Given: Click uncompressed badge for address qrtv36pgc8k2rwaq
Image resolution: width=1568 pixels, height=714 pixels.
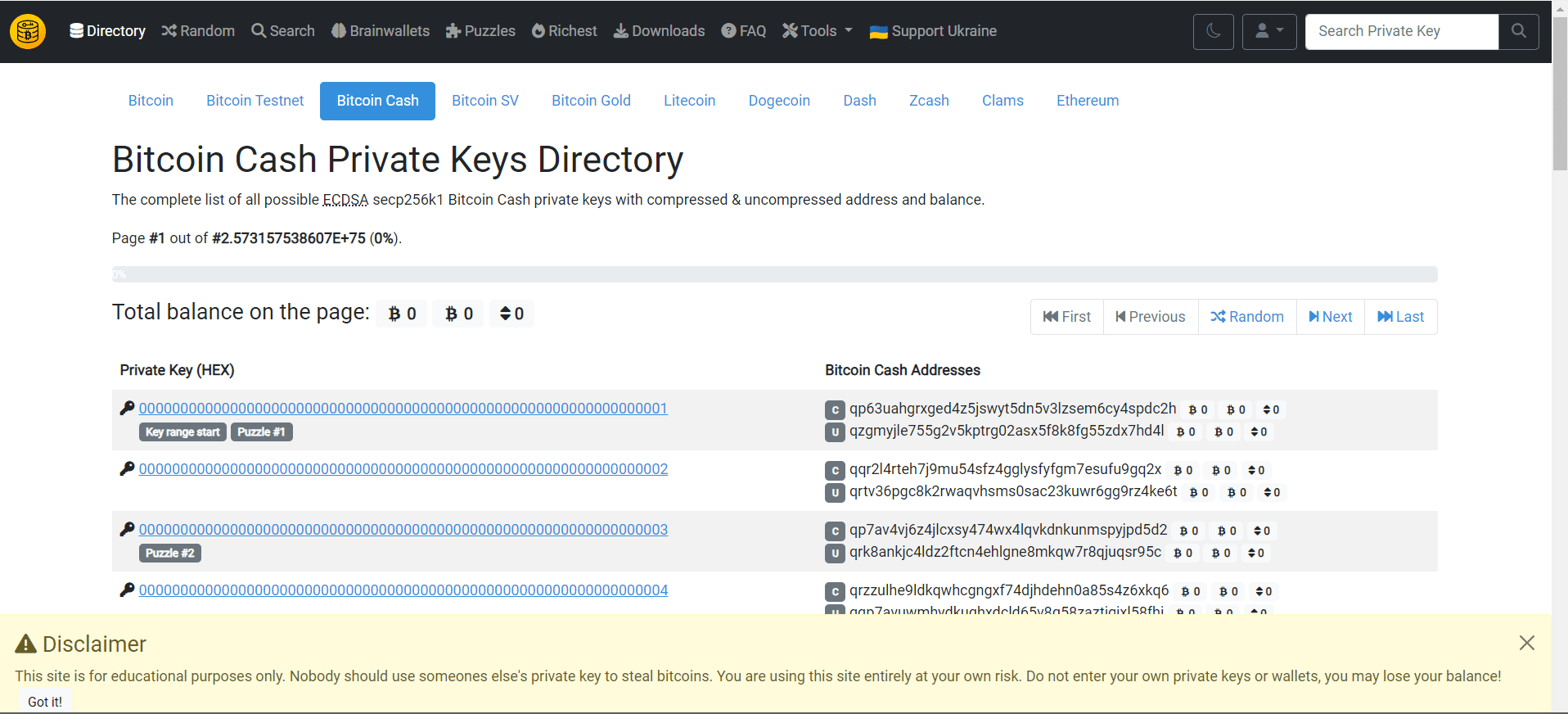Looking at the screenshot, I should click(x=835, y=493).
